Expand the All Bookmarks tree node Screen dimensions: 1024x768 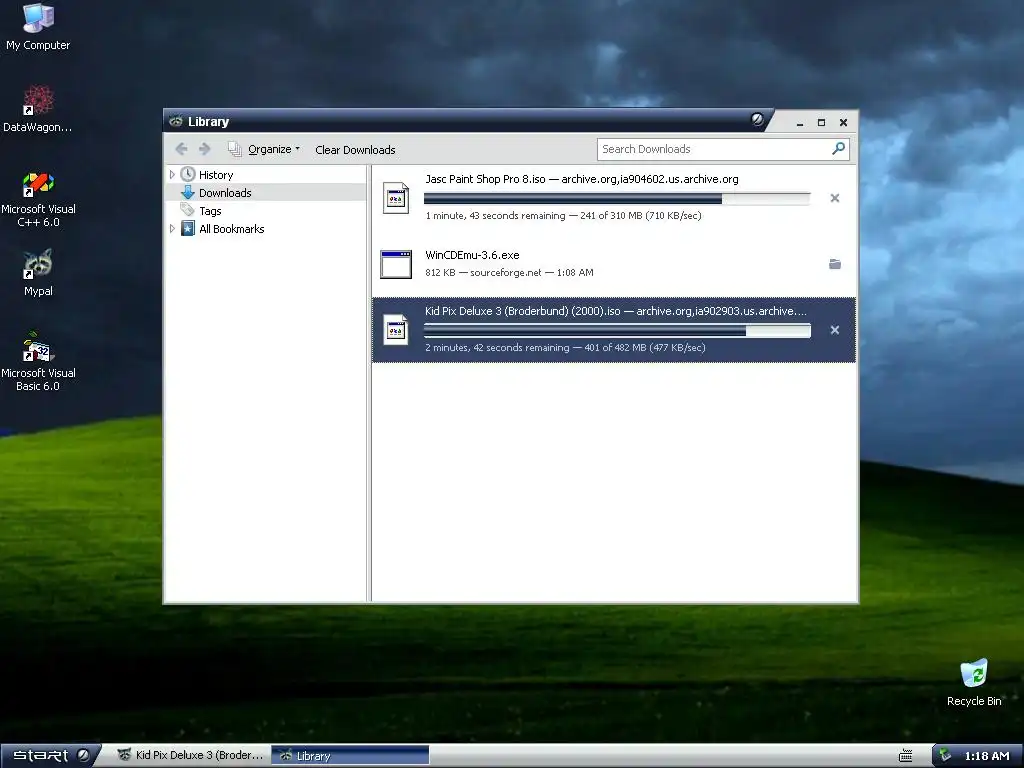(x=172, y=229)
